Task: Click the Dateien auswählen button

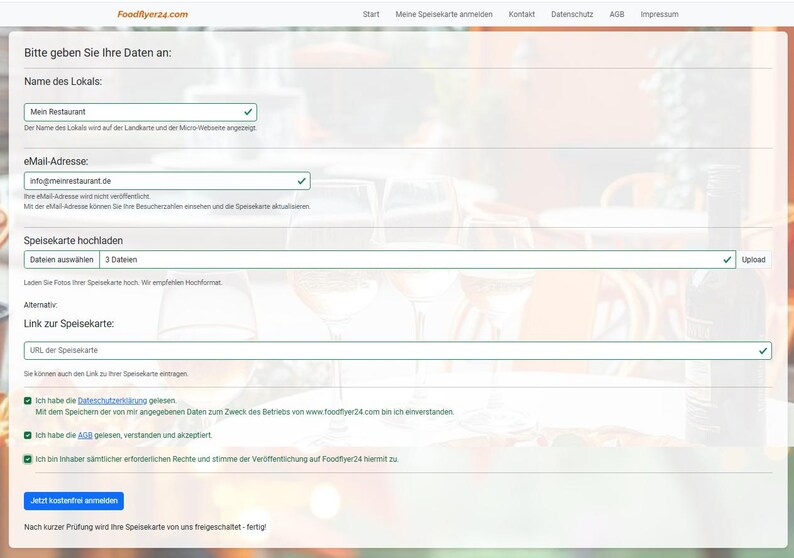Action: coord(61,260)
